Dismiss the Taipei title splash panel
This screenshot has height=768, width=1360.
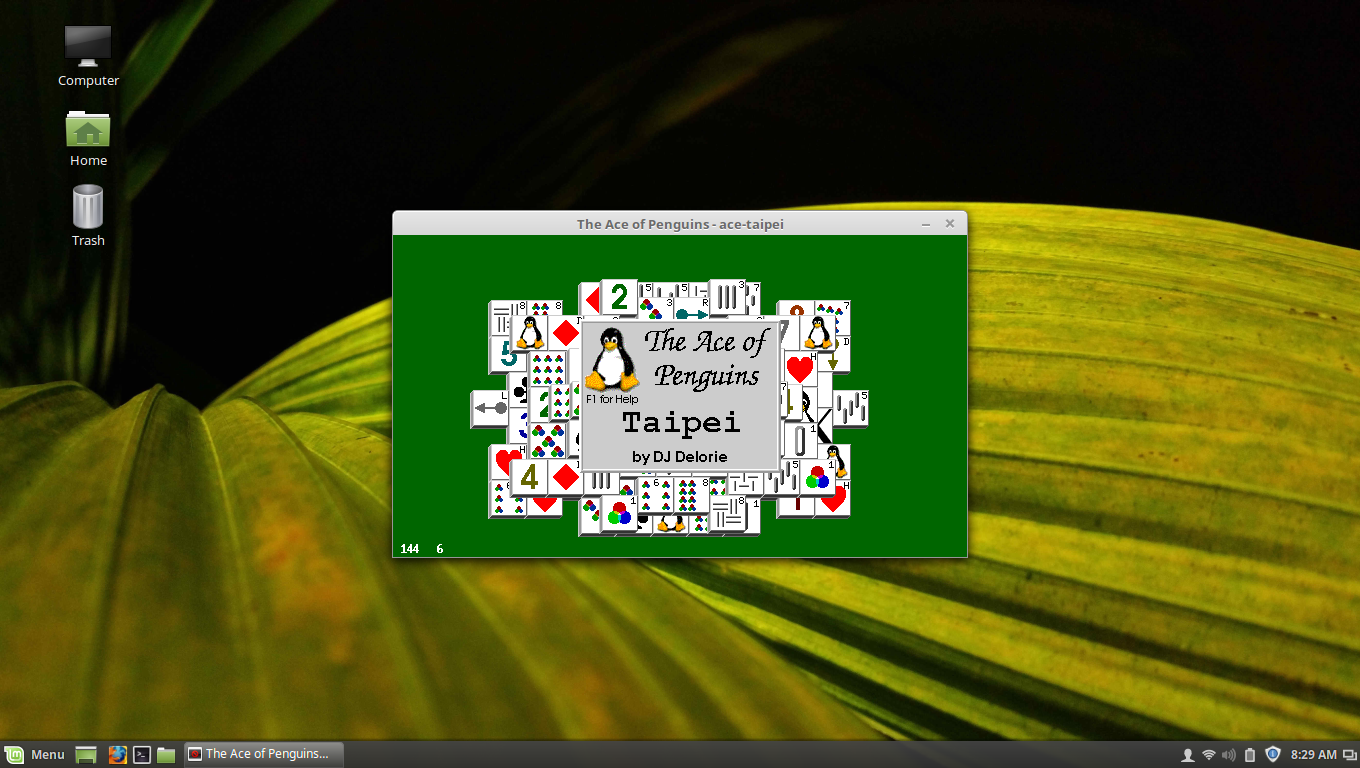click(x=679, y=395)
